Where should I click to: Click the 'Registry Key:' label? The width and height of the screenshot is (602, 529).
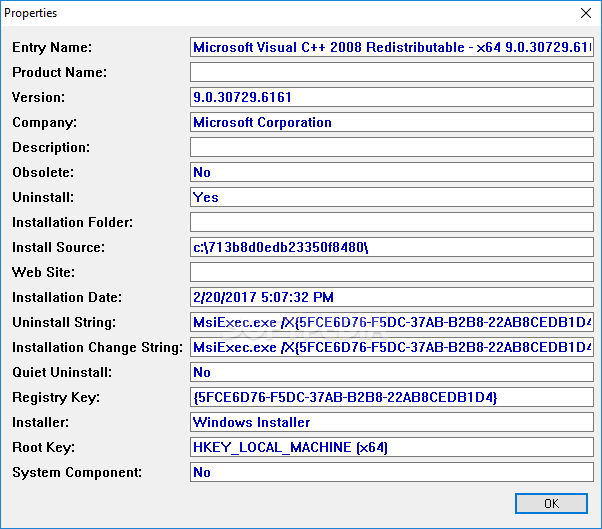pos(56,398)
